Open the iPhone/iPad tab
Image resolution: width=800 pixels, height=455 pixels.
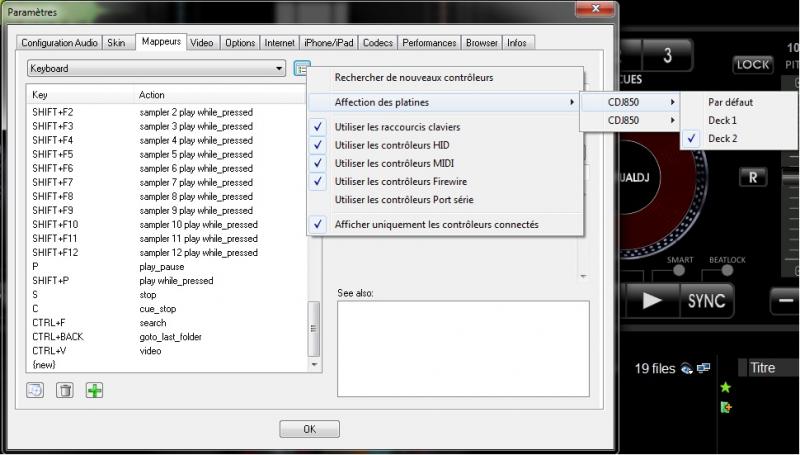[x=329, y=43]
